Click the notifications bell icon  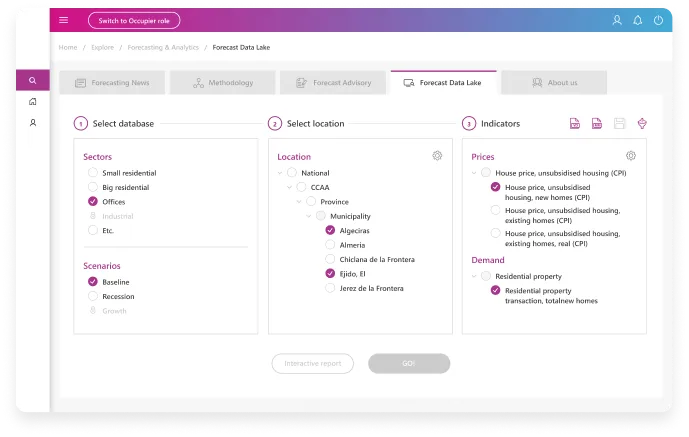[638, 20]
